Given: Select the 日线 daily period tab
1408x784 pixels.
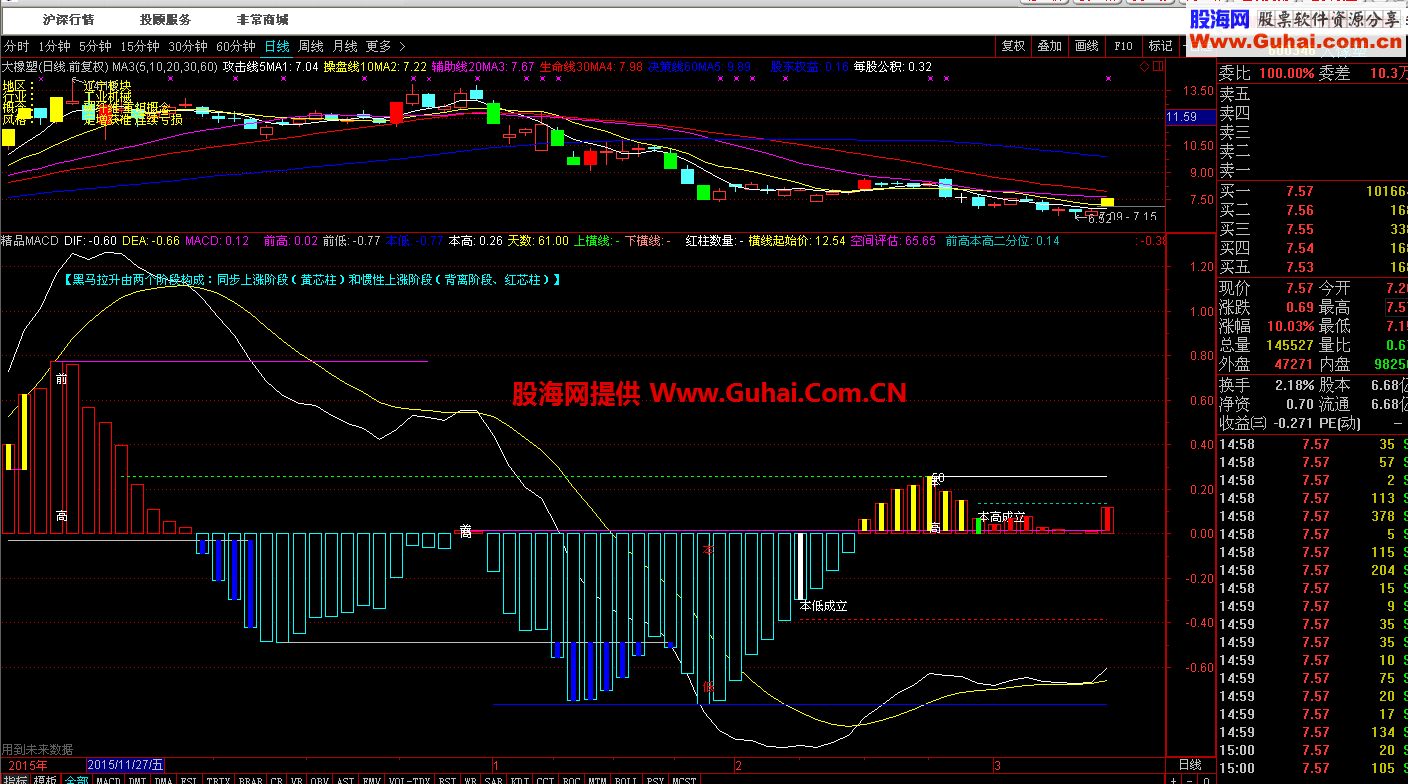Looking at the screenshot, I should pyautogui.click(x=277, y=46).
